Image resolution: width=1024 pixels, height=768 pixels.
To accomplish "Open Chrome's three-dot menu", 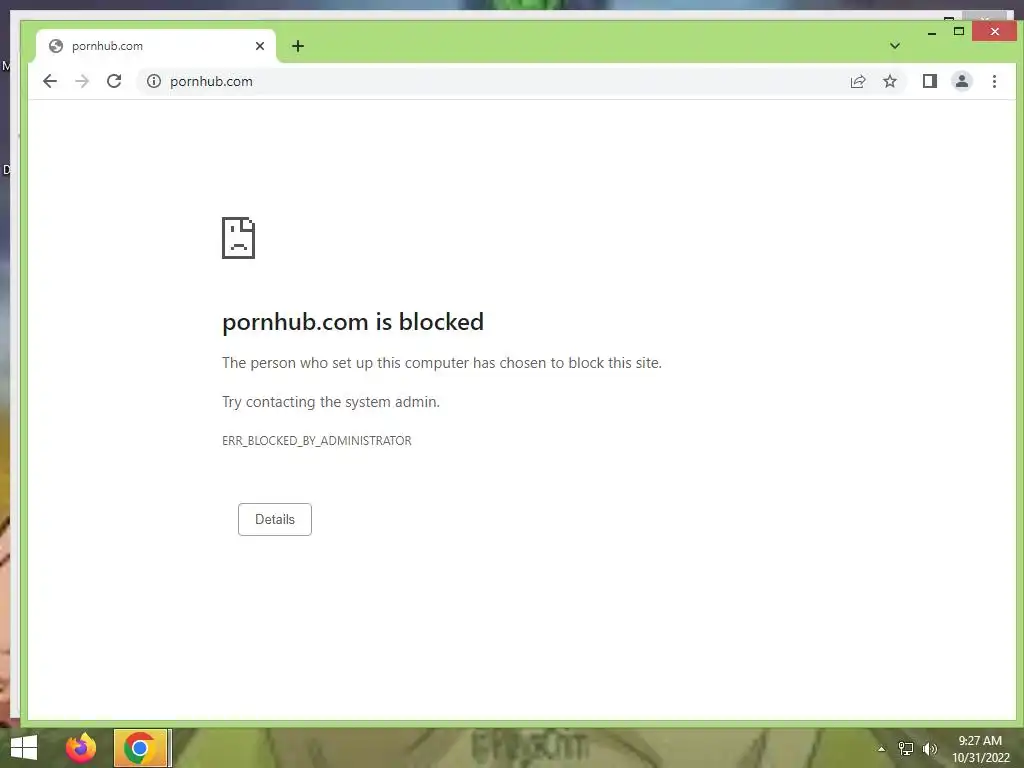I will click(x=994, y=81).
